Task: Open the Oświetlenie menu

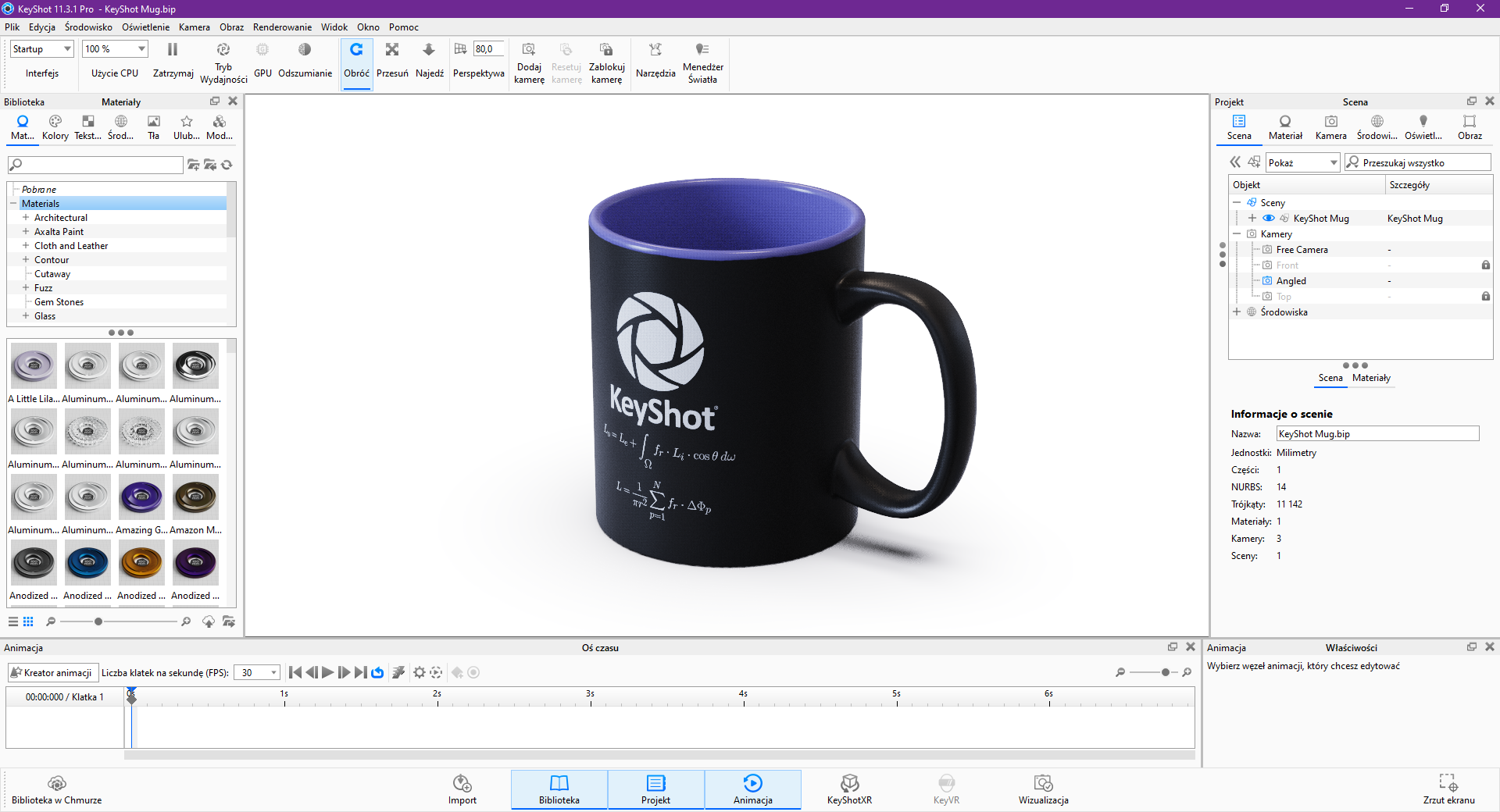Action: (145, 27)
